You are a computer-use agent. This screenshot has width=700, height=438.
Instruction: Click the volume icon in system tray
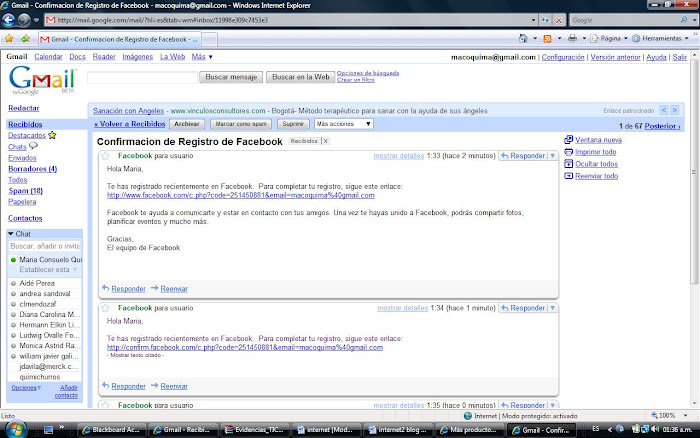coord(655,429)
